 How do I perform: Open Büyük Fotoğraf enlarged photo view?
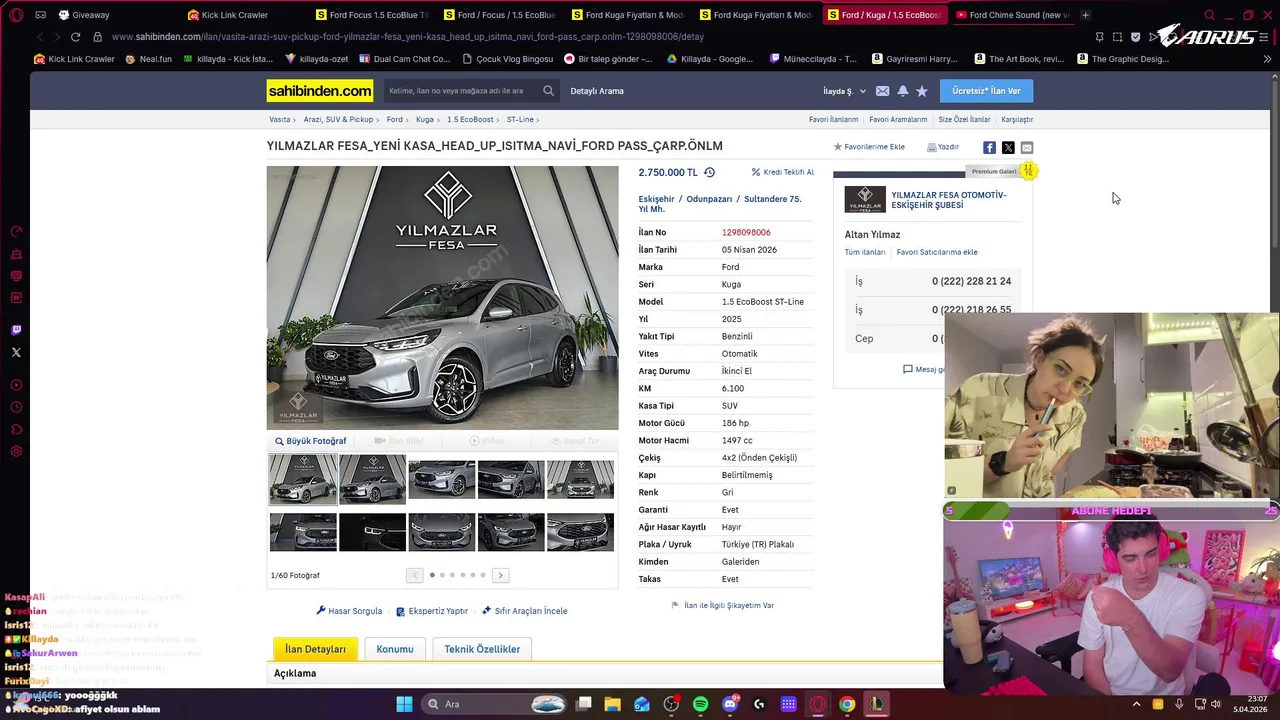click(311, 441)
